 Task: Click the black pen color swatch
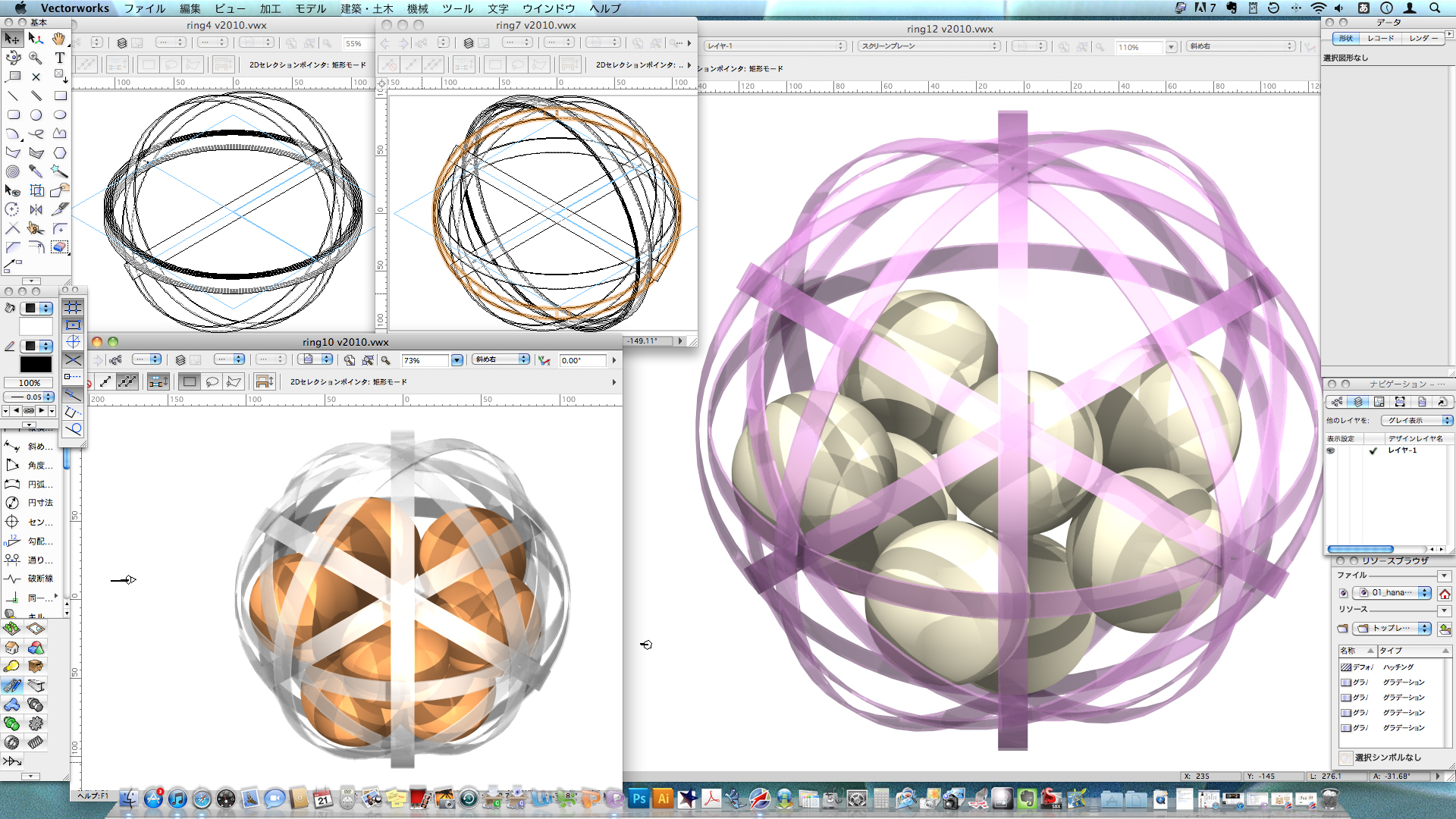point(36,365)
